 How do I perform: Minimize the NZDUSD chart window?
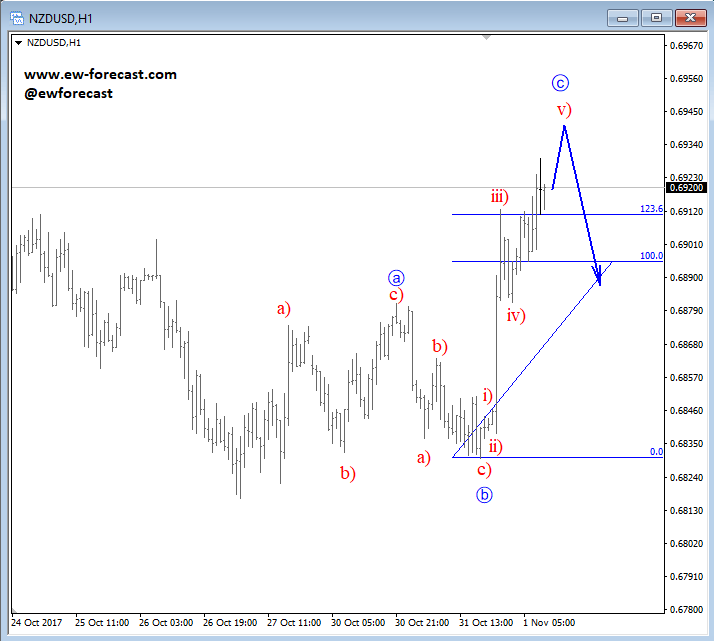click(626, 17)
